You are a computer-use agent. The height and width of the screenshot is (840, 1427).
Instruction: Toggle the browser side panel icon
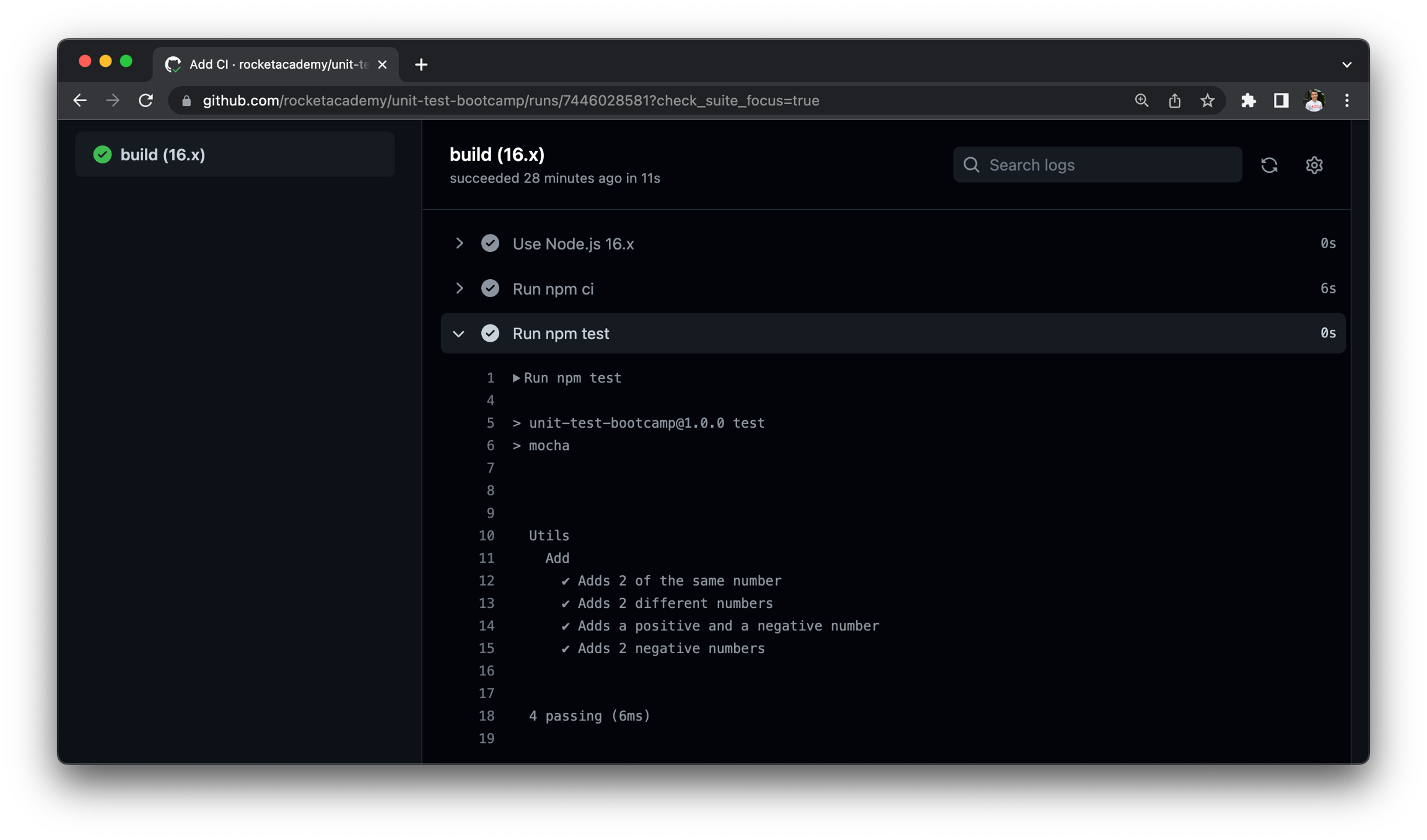point(1281,100)
